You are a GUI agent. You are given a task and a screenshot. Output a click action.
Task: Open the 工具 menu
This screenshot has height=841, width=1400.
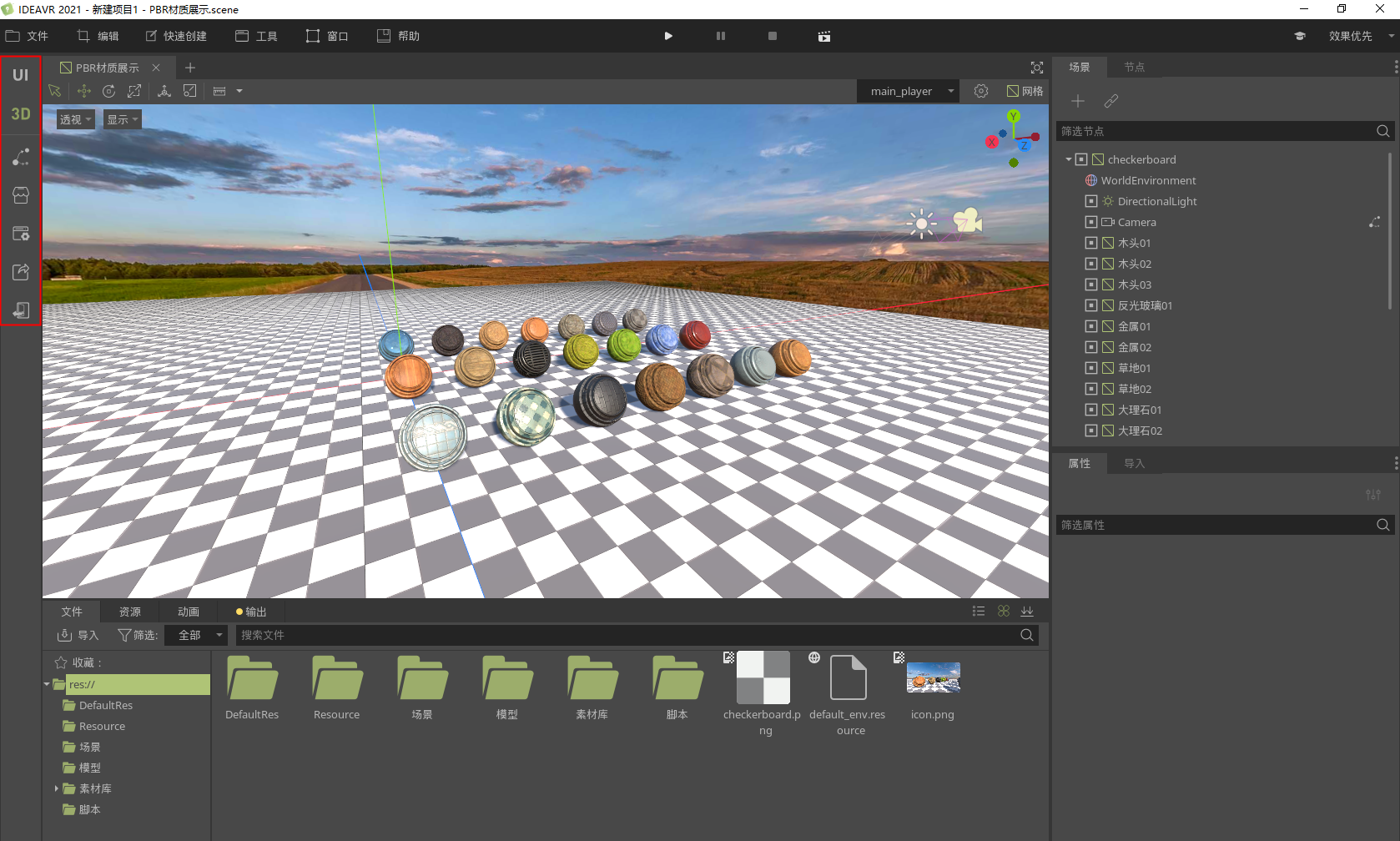pyautogui.click(x=256, y=36)
